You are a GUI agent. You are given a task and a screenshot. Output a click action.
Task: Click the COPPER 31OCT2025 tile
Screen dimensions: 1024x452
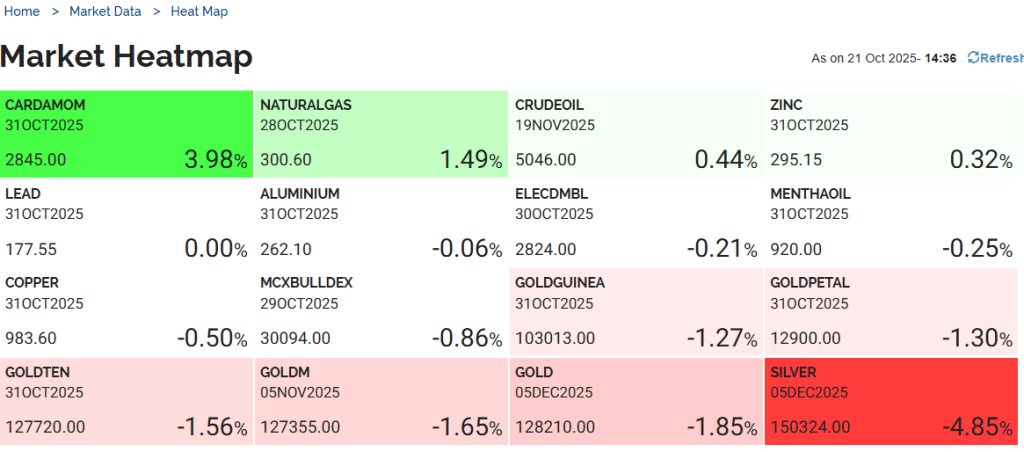pyautogui.click(x=126, y=311)
